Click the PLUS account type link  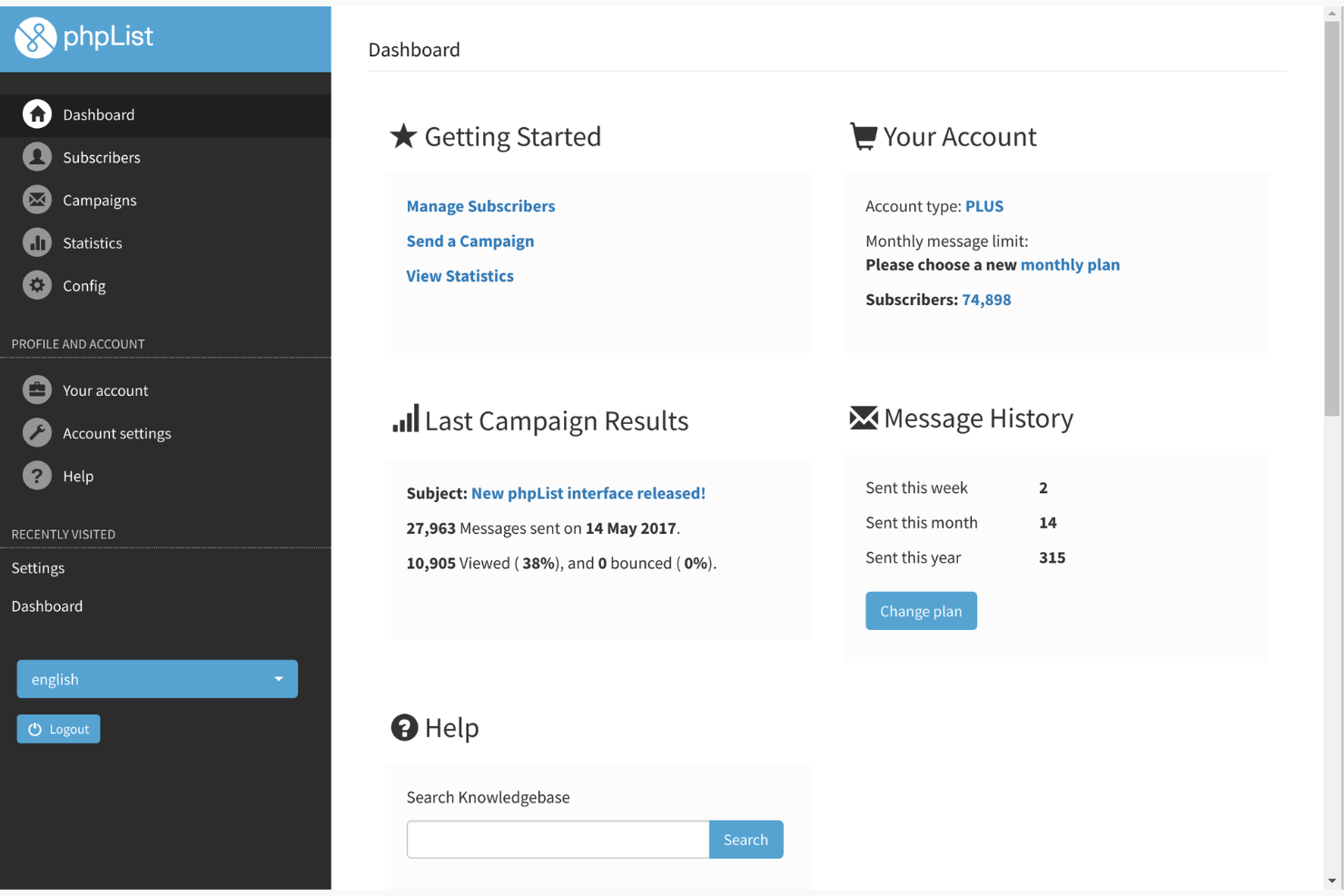tap(984, 206)
